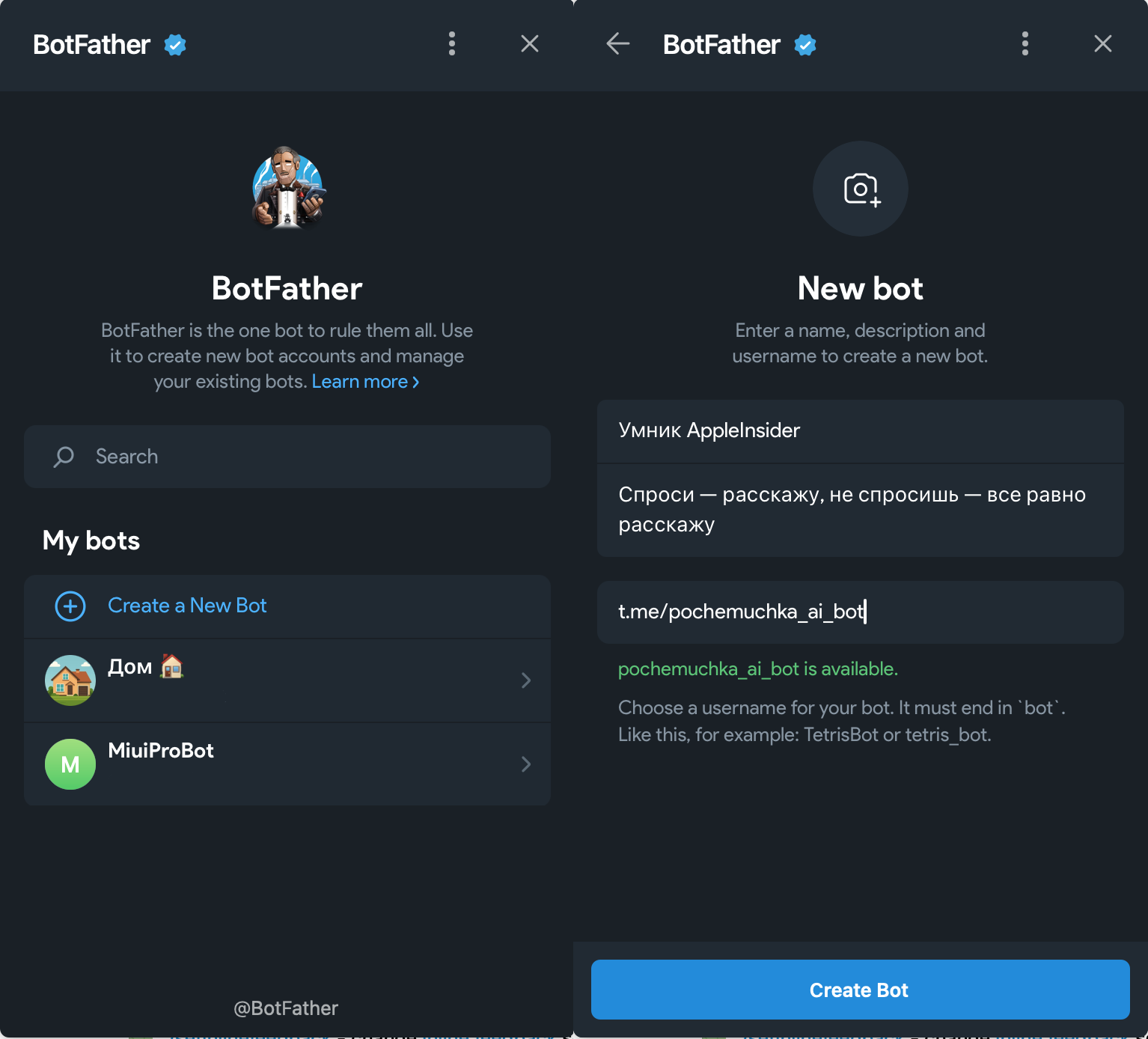Close the New bot panel
The image size is (1148, 1039).
(x=1102, y=44)
